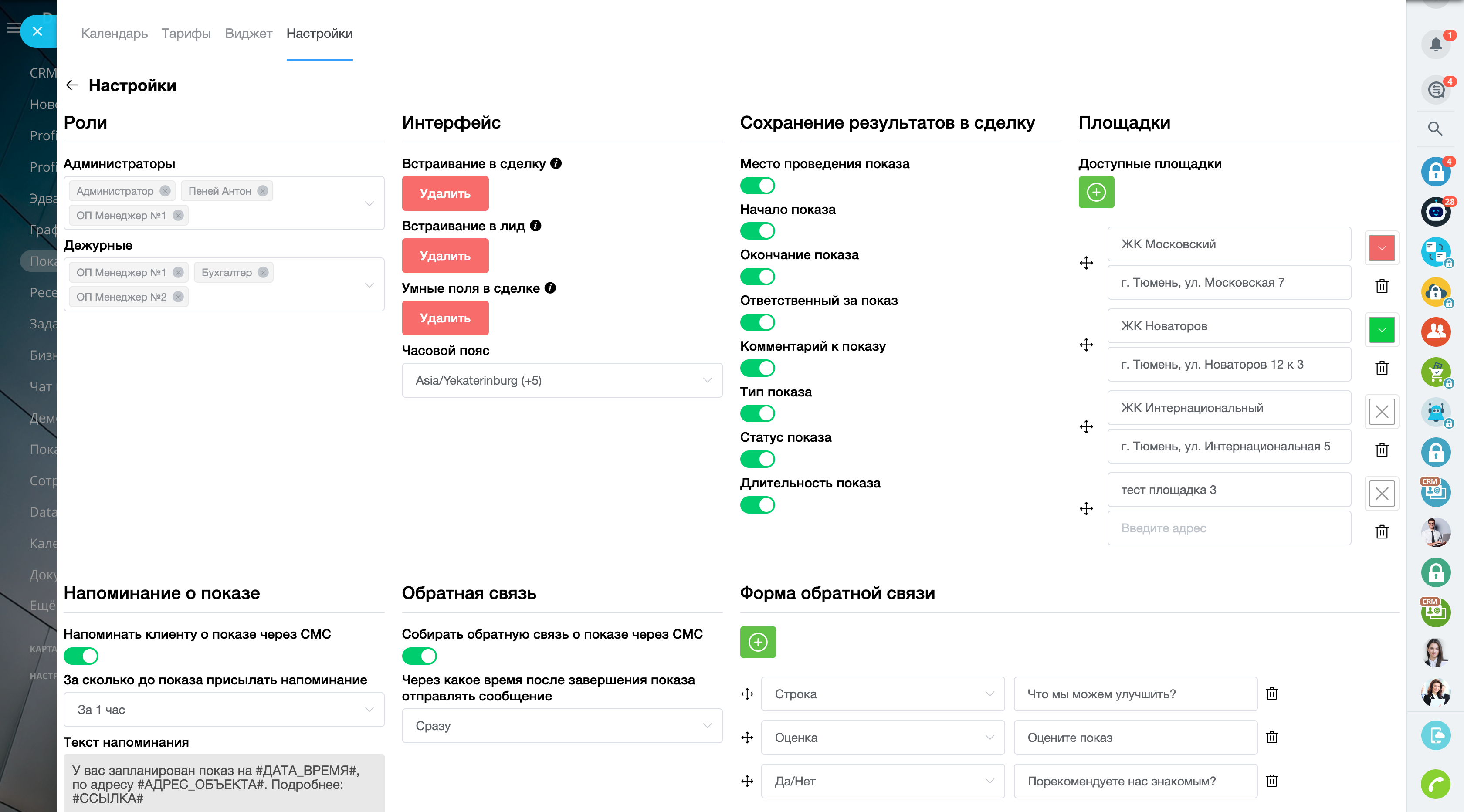
Task: Remove Пеней Антон from administrators
Action: pyautogui.click(x=263, y=191)
